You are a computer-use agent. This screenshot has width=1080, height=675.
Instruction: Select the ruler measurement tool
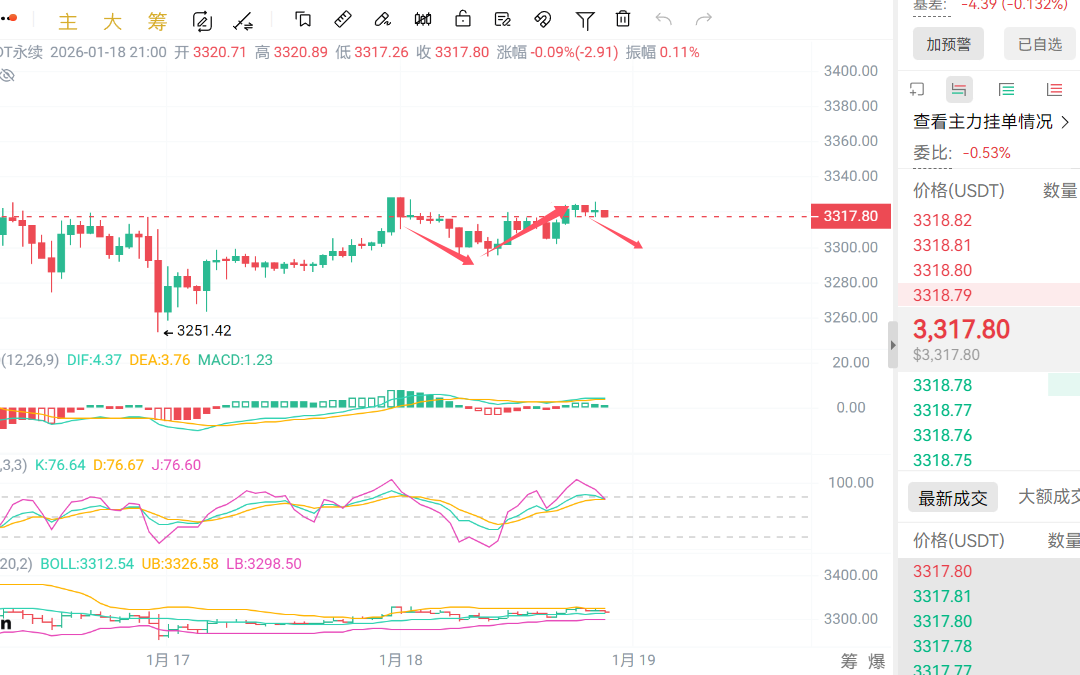[x=342, y=19]
